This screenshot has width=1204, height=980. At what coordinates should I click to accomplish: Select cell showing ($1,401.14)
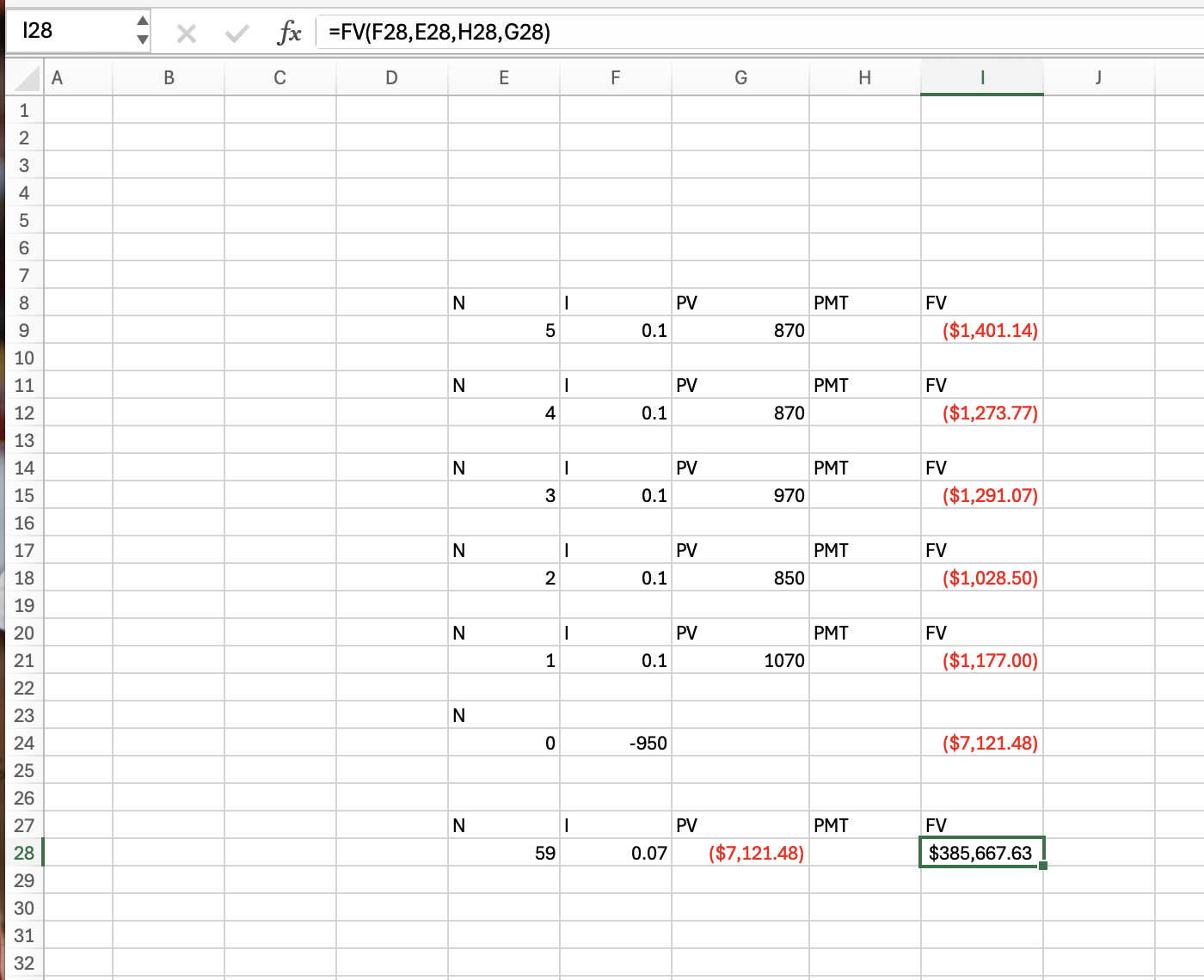pos(981,330)
